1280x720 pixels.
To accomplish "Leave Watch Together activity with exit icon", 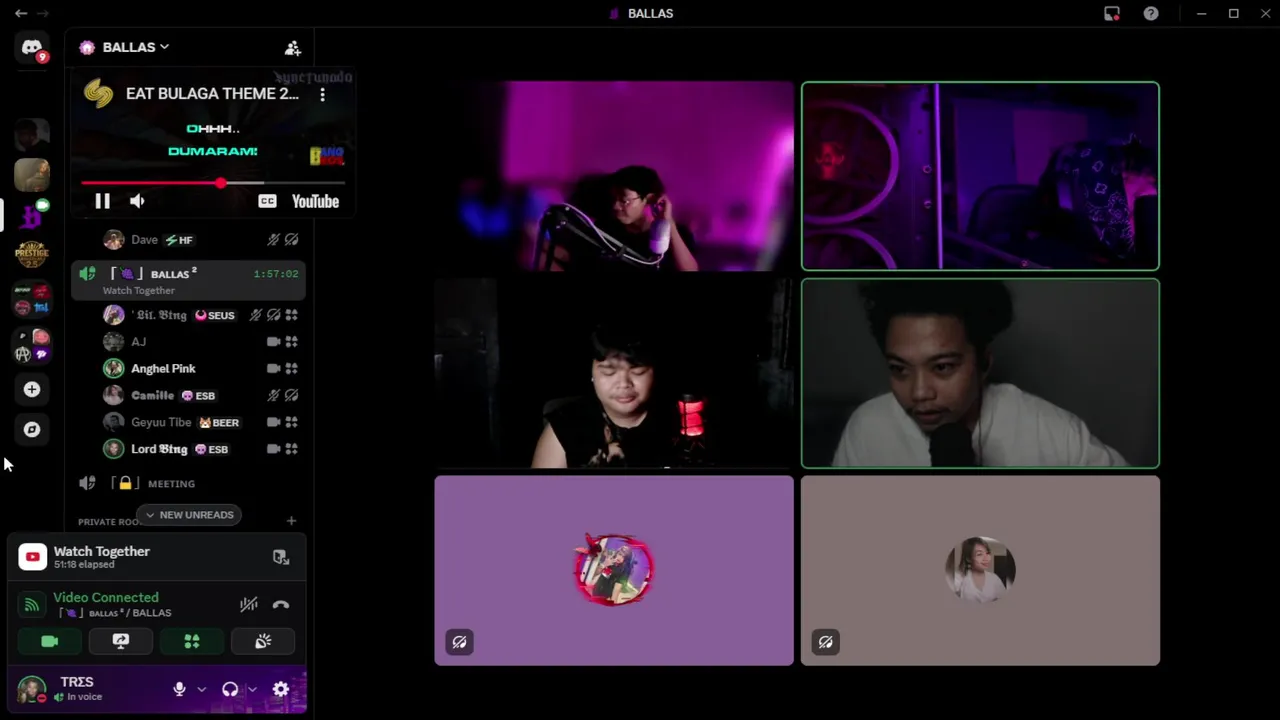I will click(x=281, y=557).
